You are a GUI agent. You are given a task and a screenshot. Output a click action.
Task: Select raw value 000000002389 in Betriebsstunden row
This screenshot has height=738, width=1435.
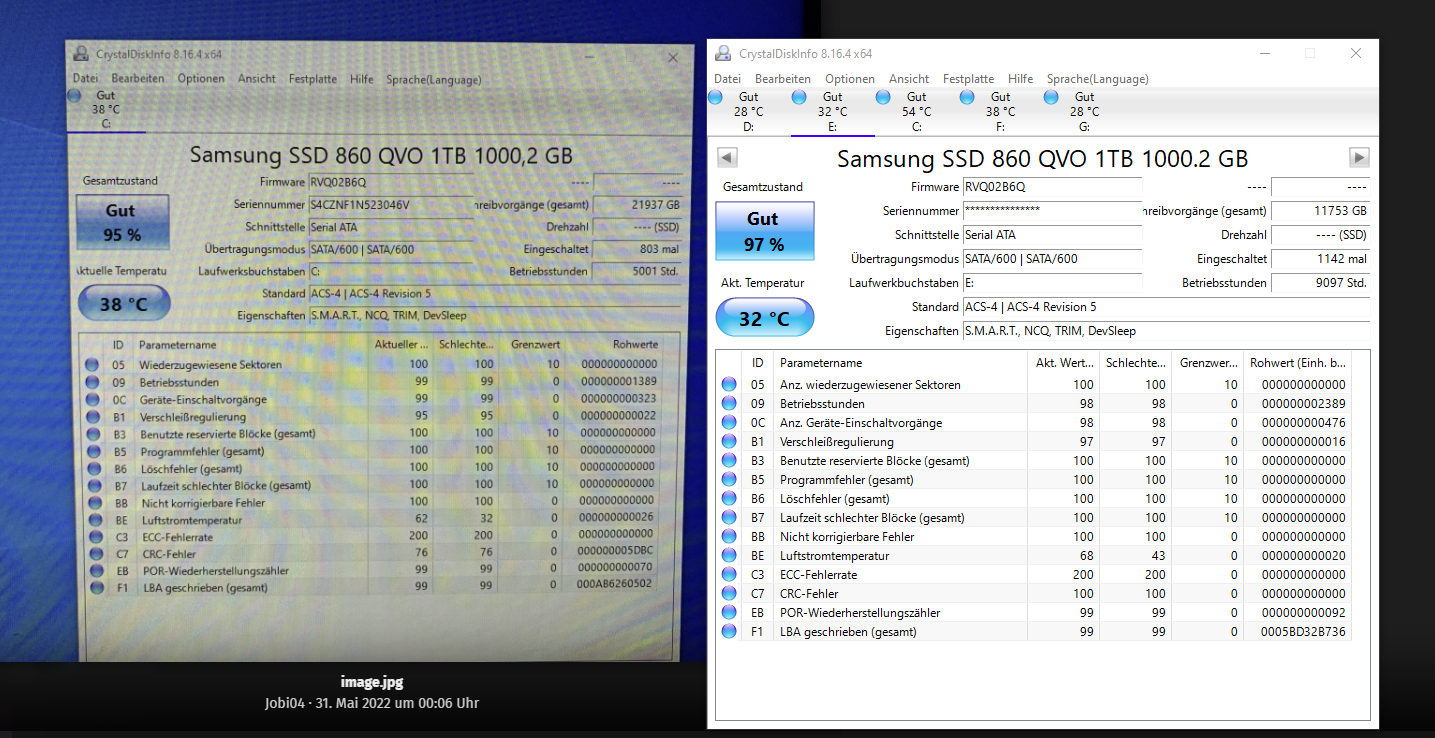1304,403
